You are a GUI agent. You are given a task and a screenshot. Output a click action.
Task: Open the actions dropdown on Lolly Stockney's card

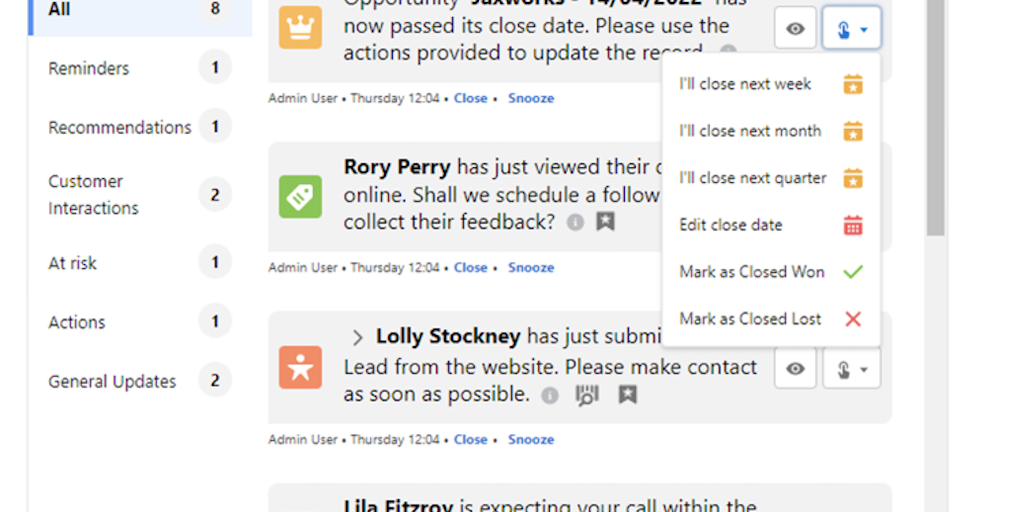pos(851,369)
